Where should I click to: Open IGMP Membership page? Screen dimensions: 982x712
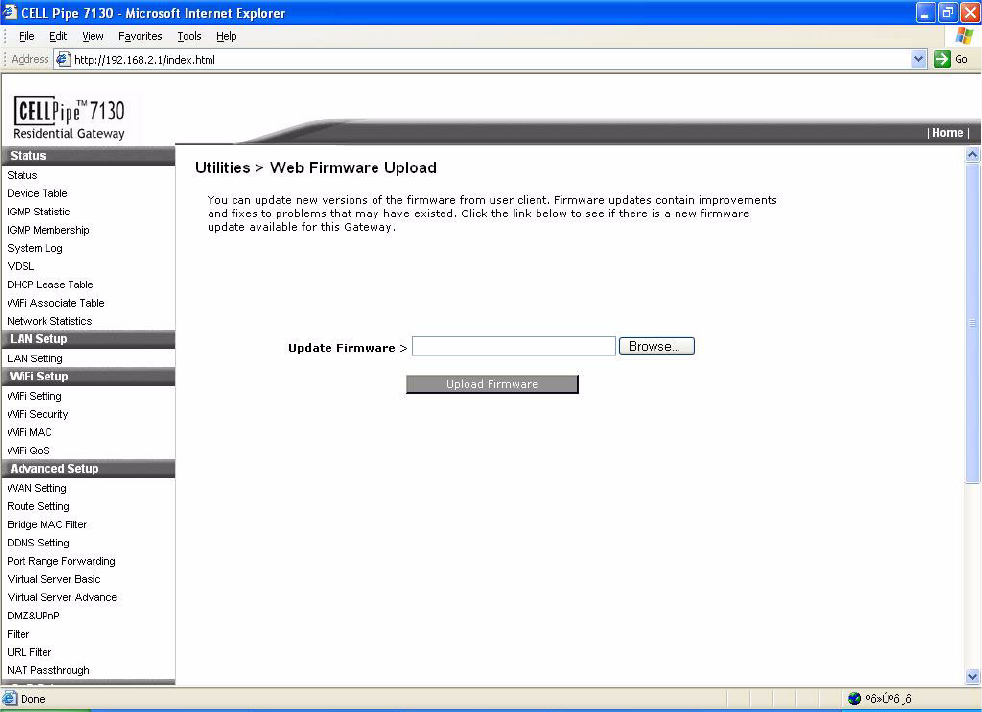(x=48, y=230)
